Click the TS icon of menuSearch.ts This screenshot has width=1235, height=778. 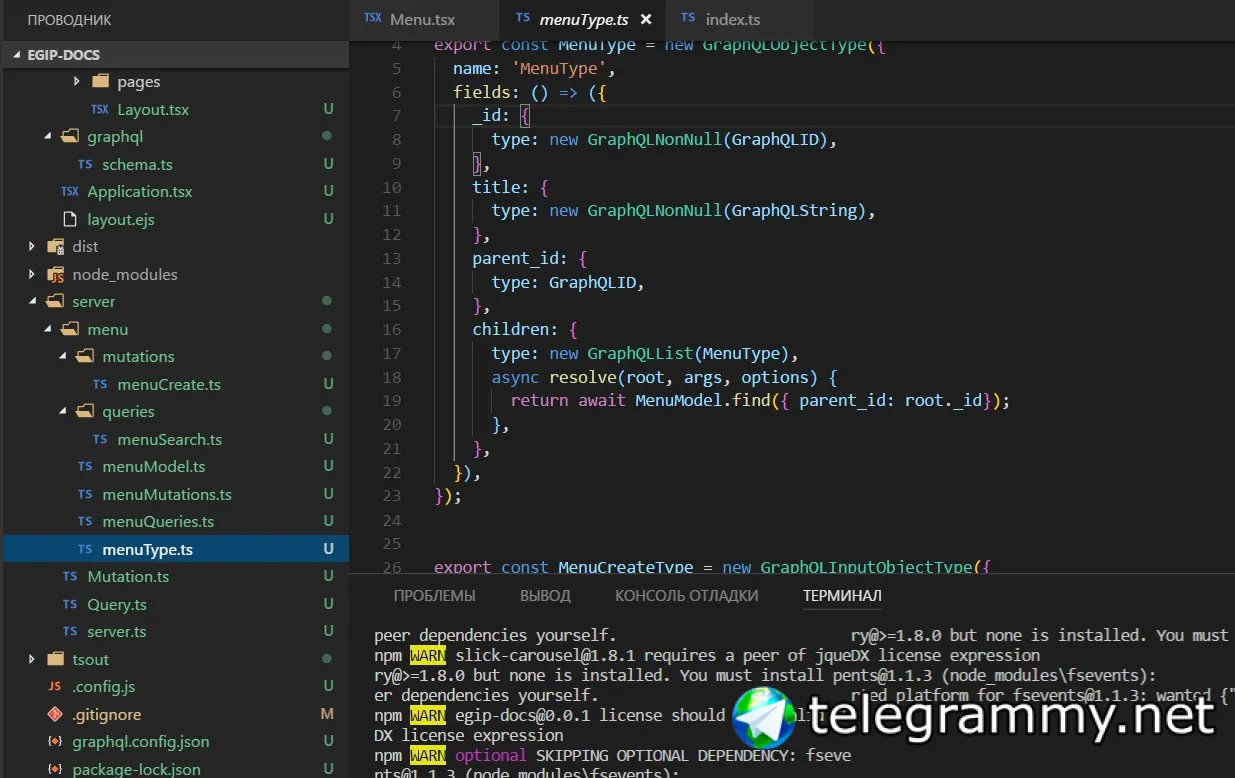(x=99, y=439)
